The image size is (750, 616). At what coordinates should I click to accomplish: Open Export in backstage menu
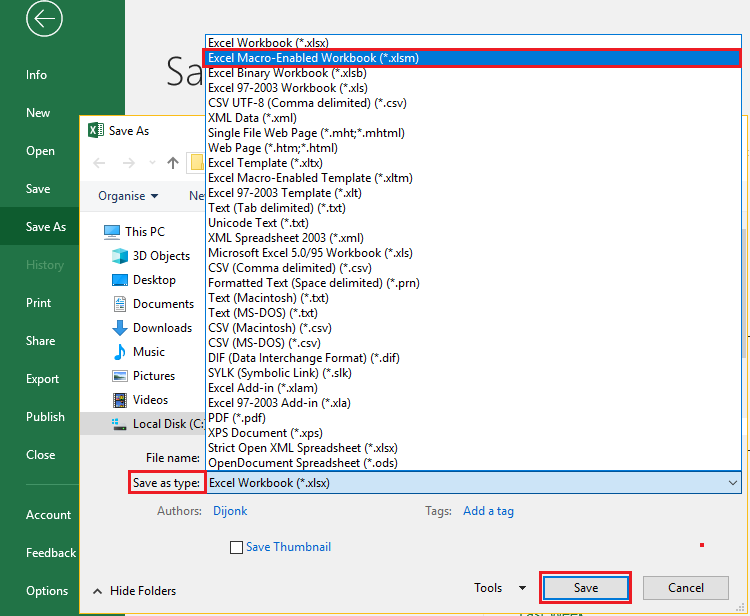[x=42, y=379]
